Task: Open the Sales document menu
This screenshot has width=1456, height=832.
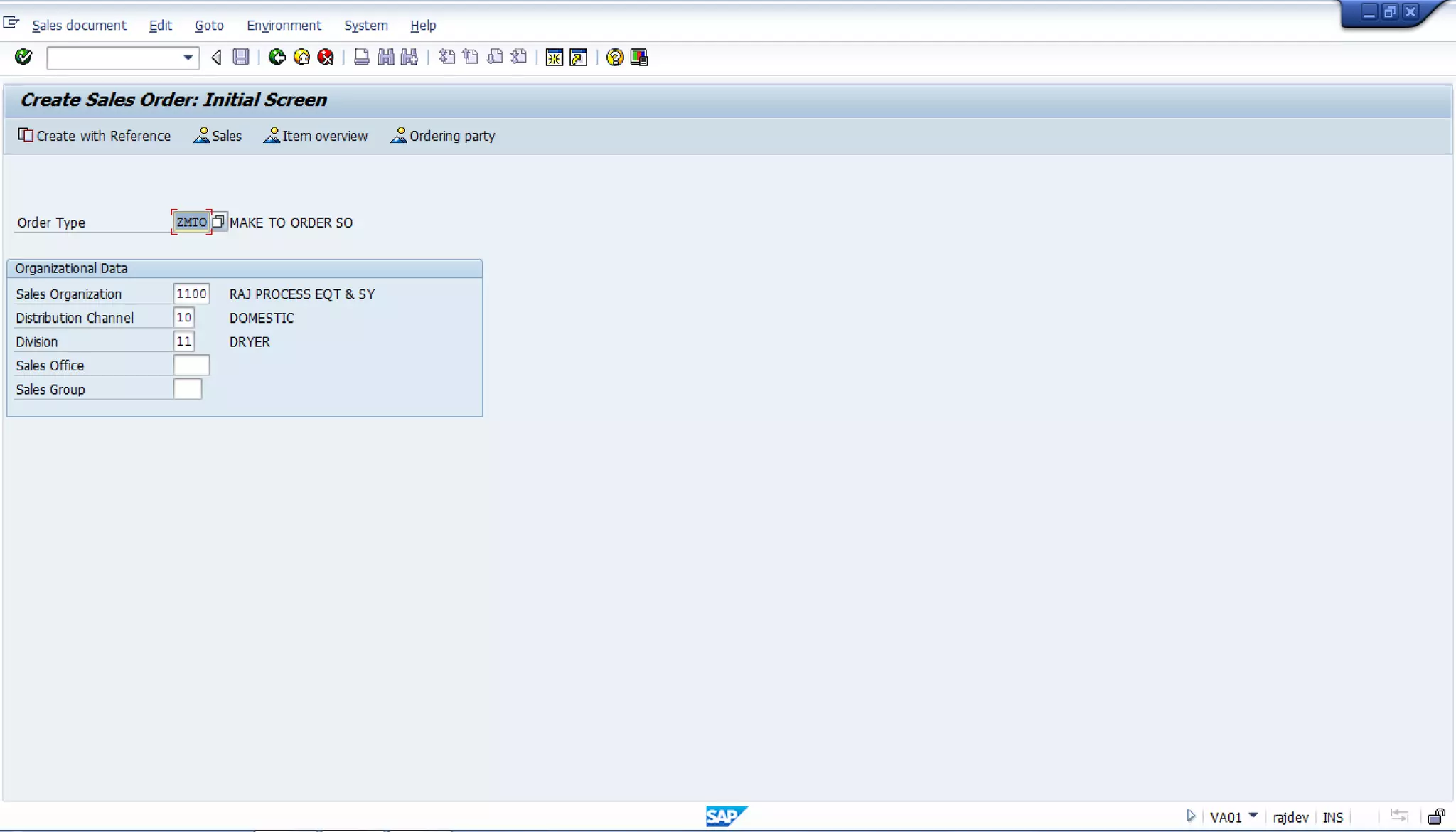Action: (79, 26)
